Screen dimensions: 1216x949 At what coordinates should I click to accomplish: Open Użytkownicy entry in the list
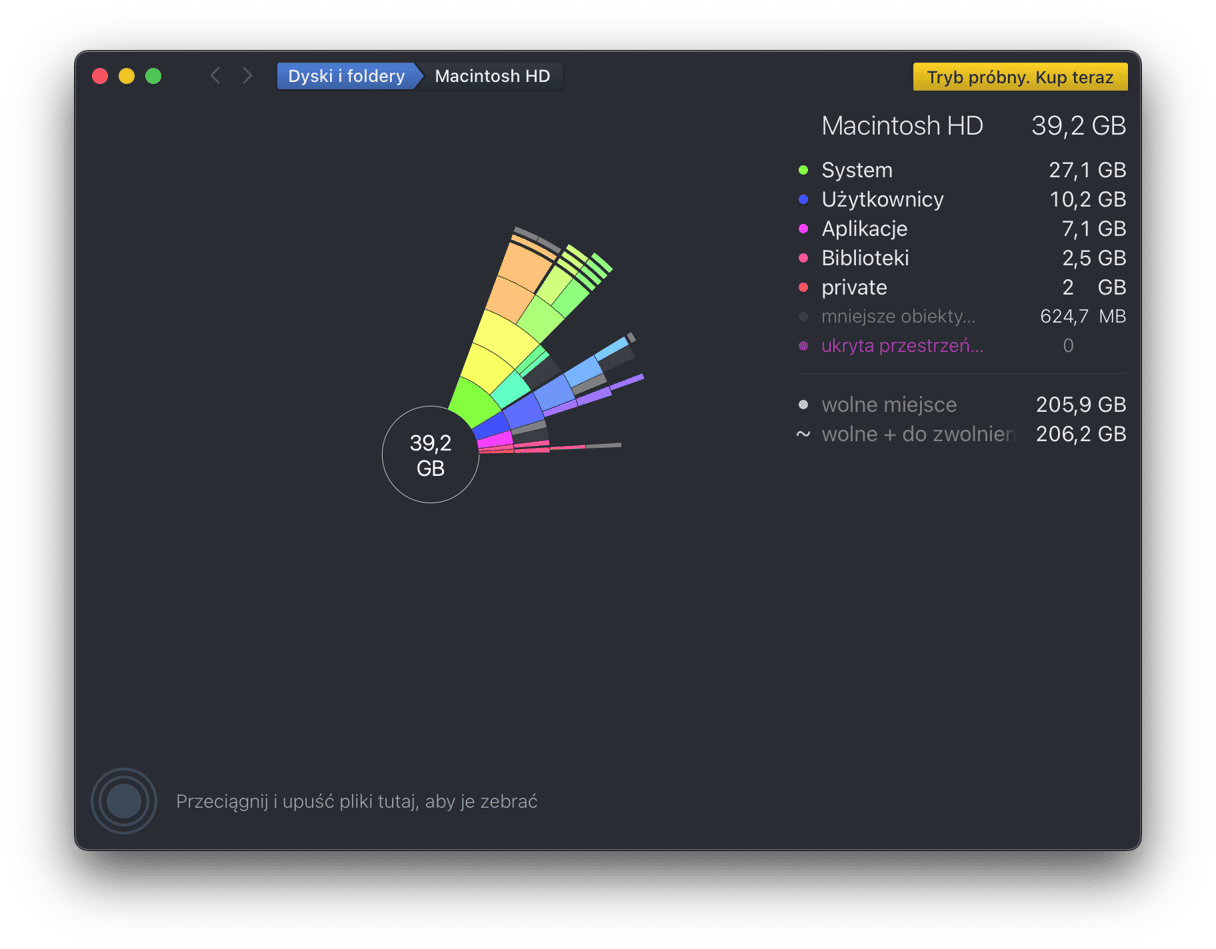point(882,200)
